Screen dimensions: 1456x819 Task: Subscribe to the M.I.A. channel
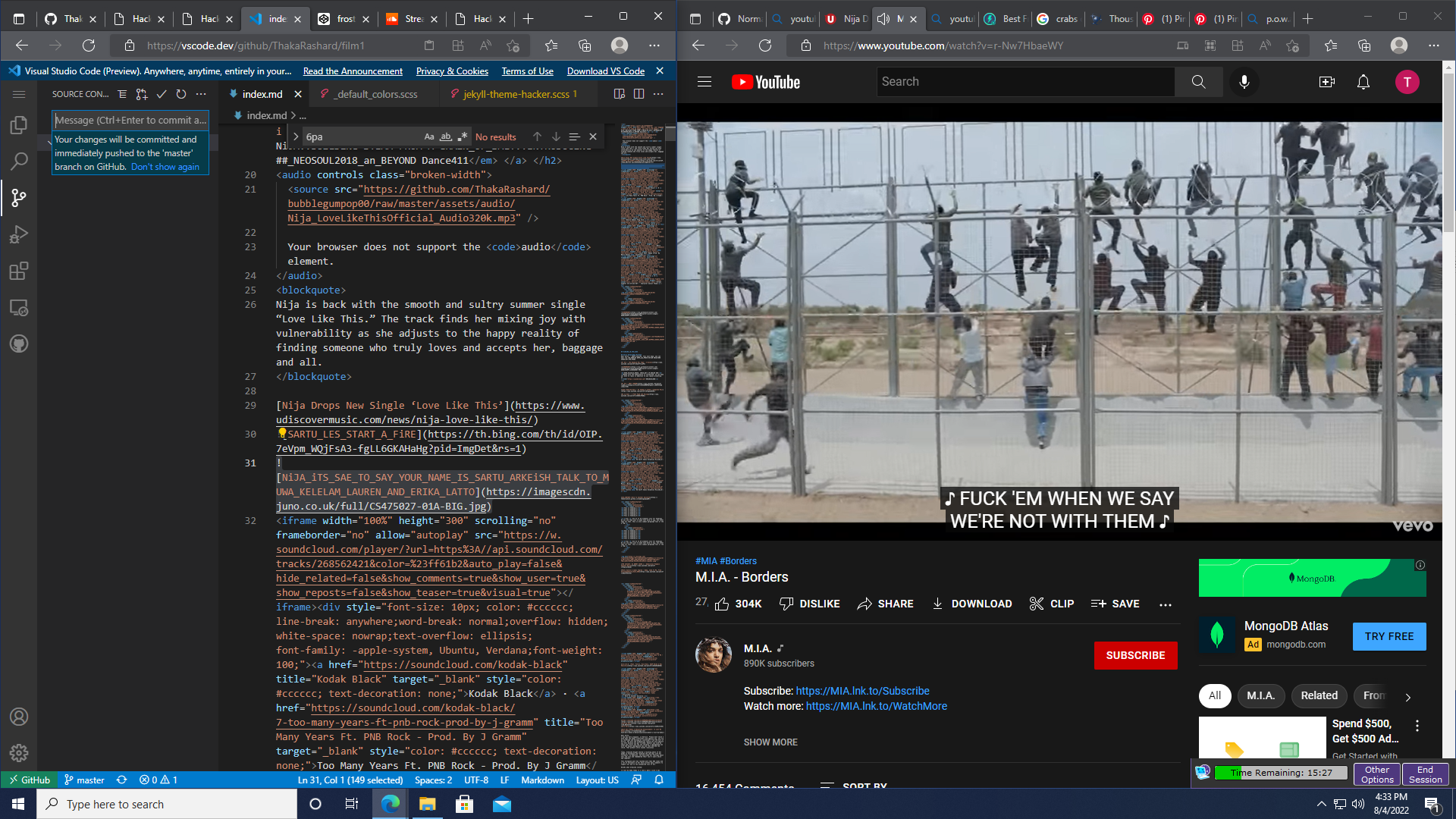pos(1135,655)
